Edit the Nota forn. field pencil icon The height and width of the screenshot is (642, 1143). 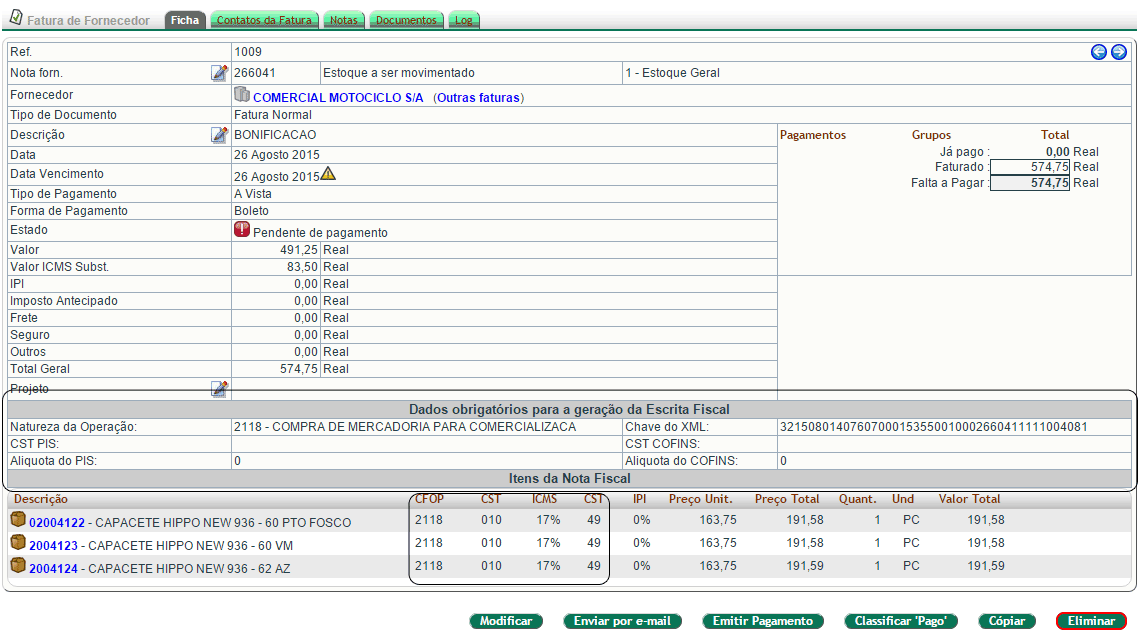pyautogui.click(x=219, y=72)
